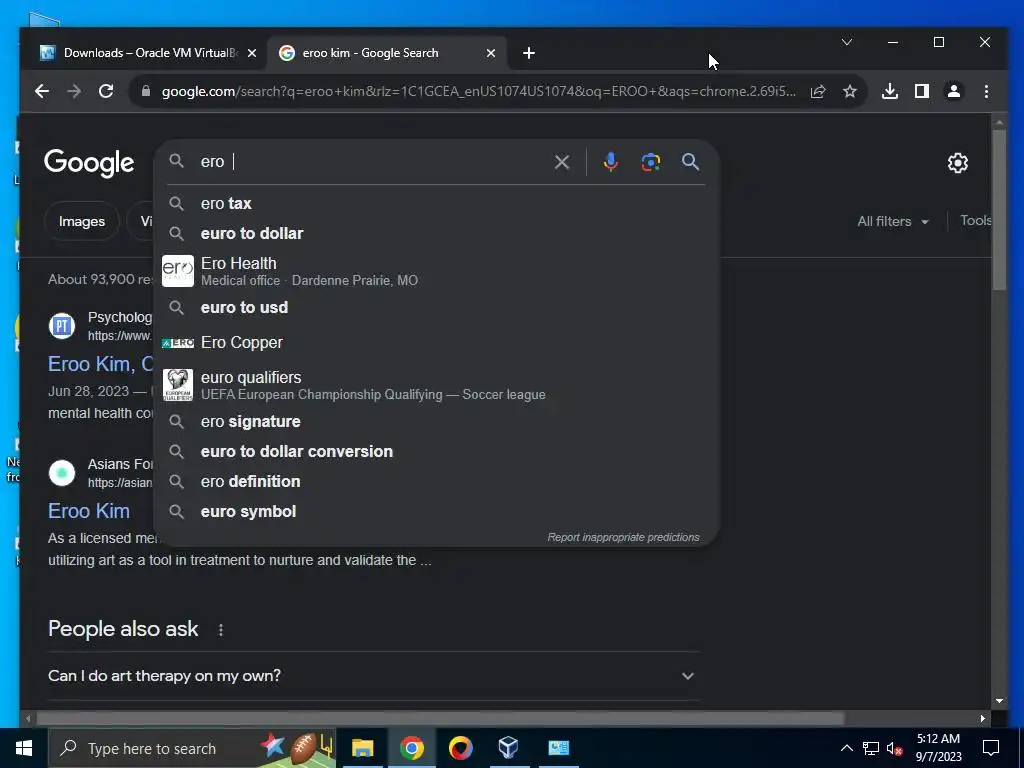Open VirtualBox cube icon in taskbar
The width and height of the screenshot is (1024, 768).
click(508, 748)
